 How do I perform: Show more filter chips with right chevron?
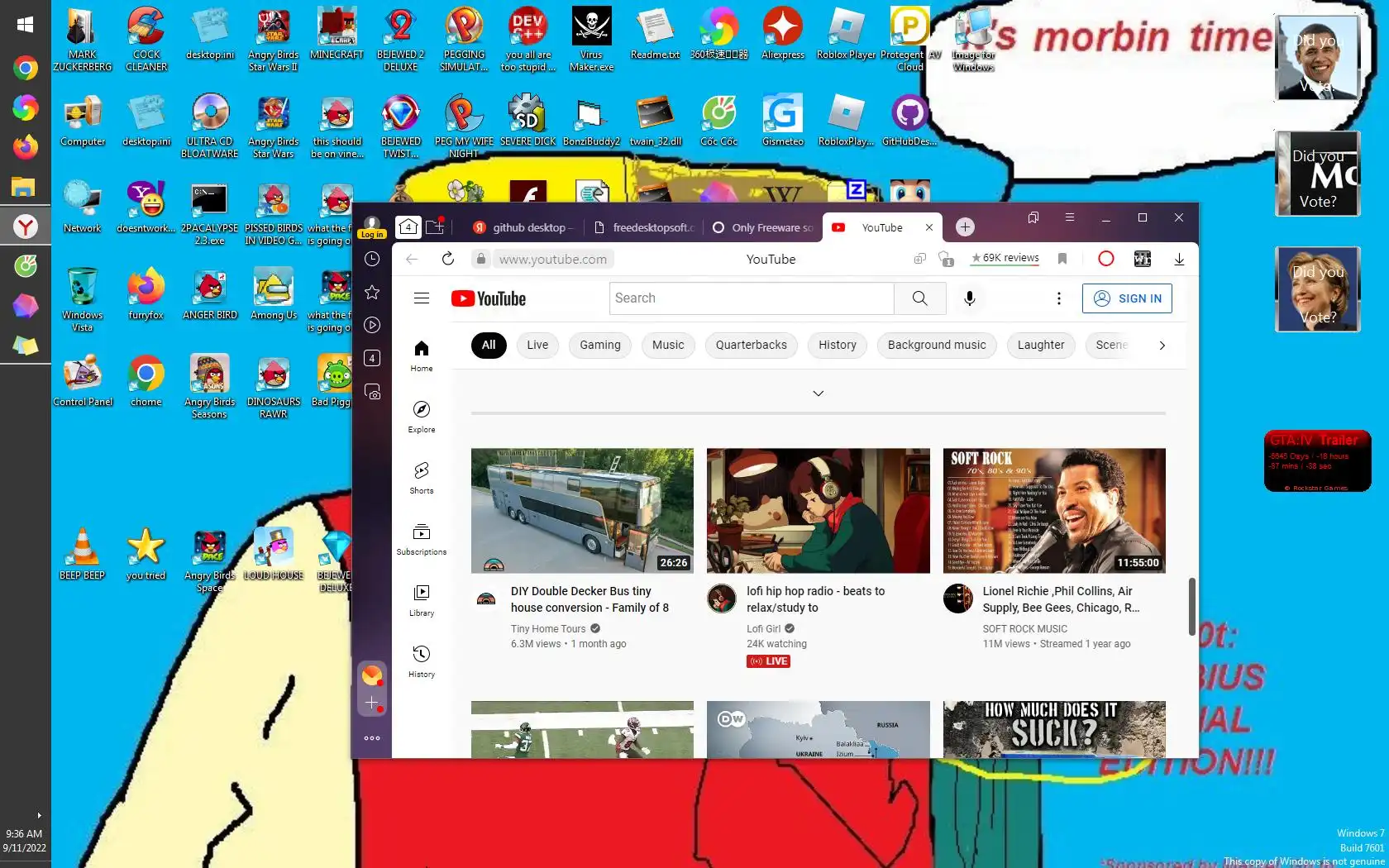click(1162, 345)
